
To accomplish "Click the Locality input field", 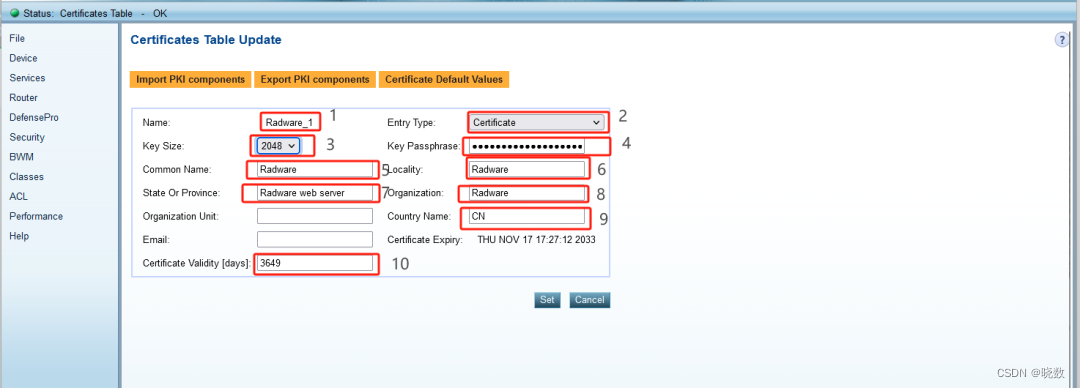I will pyautogui.click(x=527, y=170).
